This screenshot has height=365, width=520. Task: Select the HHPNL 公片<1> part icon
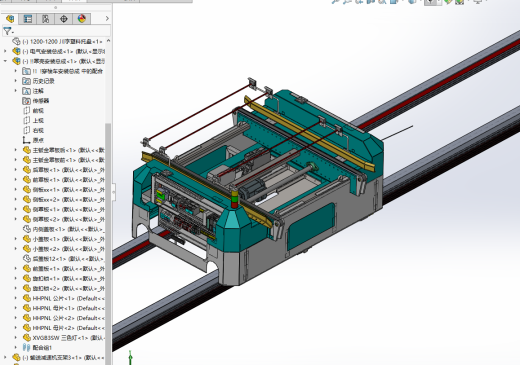(27, 298)
